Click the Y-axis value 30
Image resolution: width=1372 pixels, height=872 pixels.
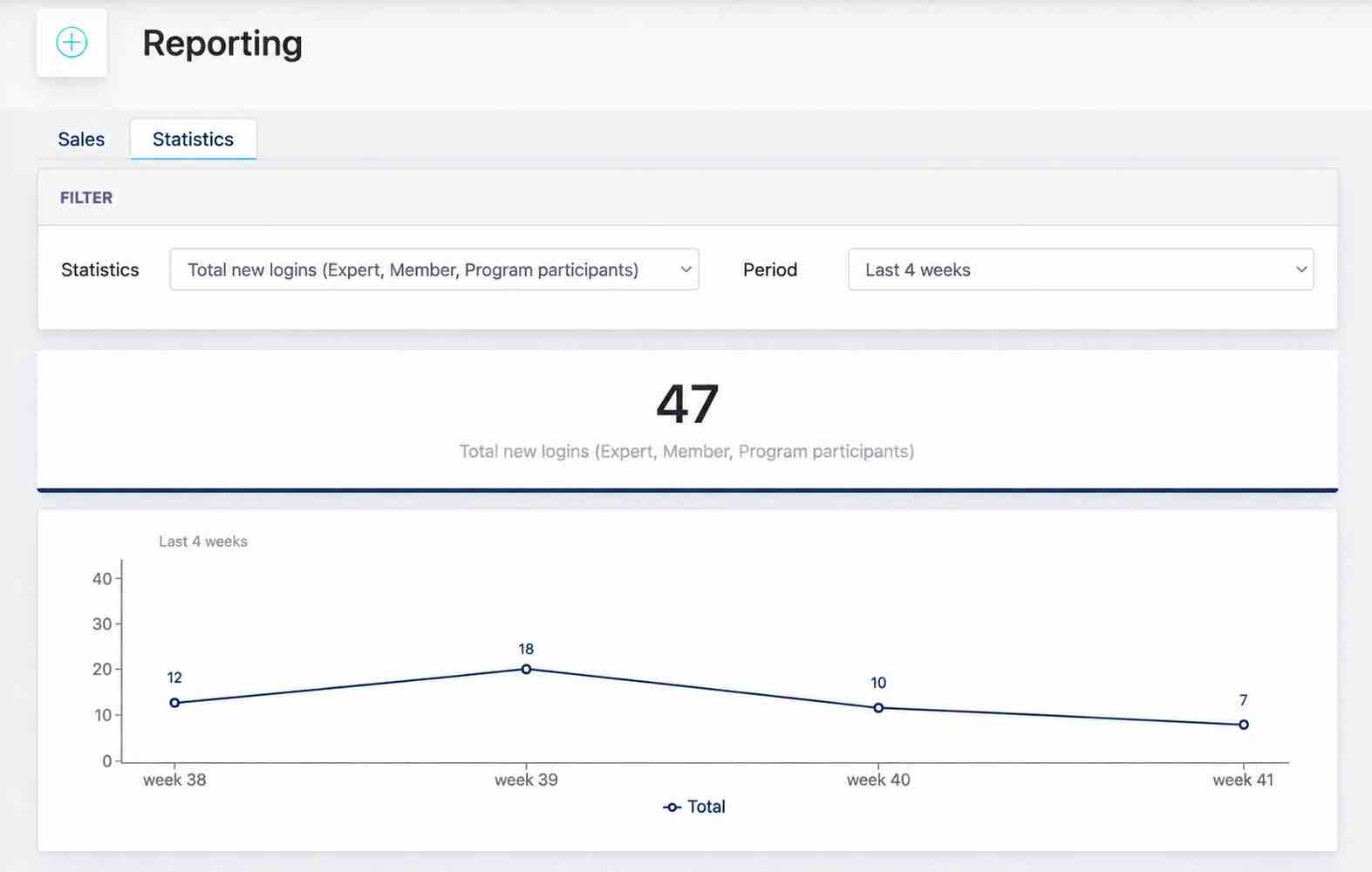102,624
